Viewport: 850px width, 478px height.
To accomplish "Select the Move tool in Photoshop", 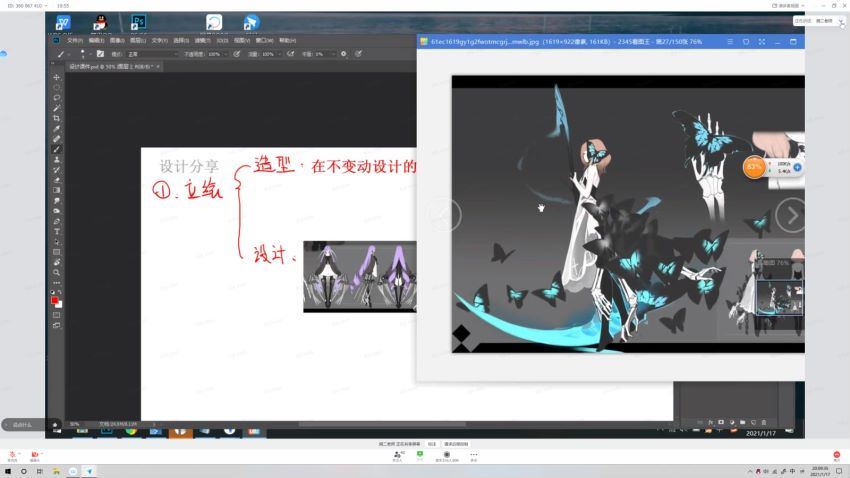I will click(x=56, y=77).
